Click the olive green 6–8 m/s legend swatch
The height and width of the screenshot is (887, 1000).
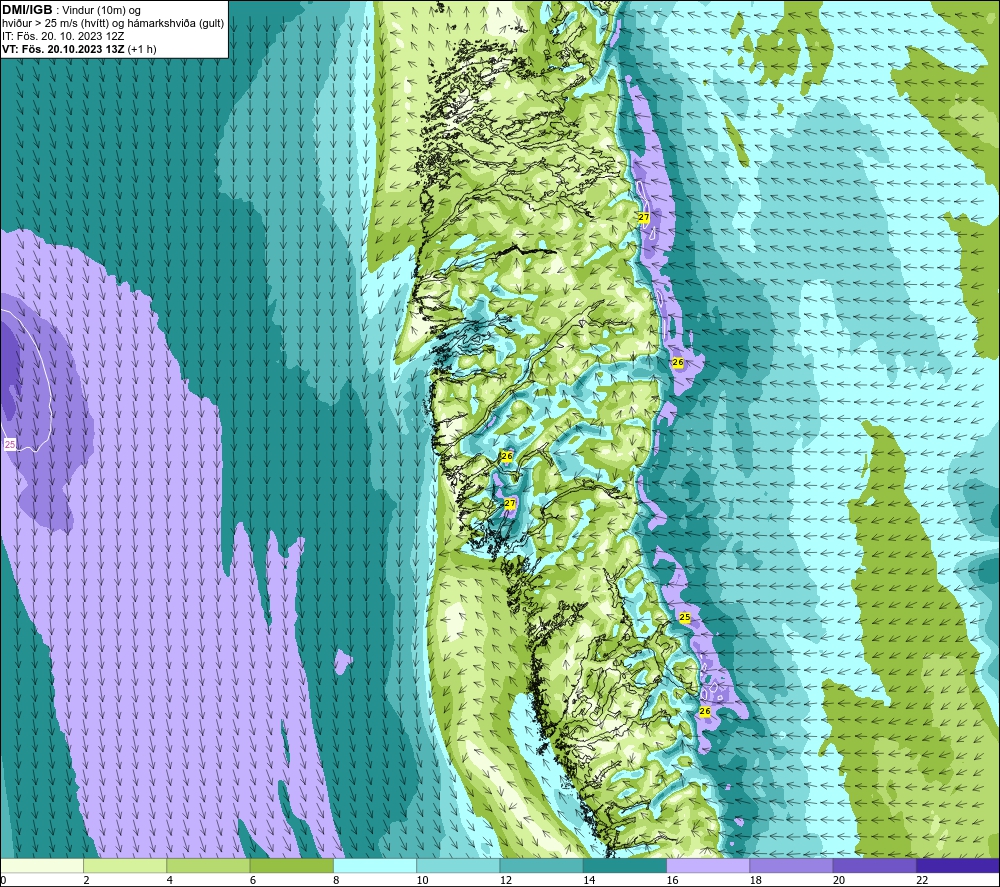(x=291, y=865)
